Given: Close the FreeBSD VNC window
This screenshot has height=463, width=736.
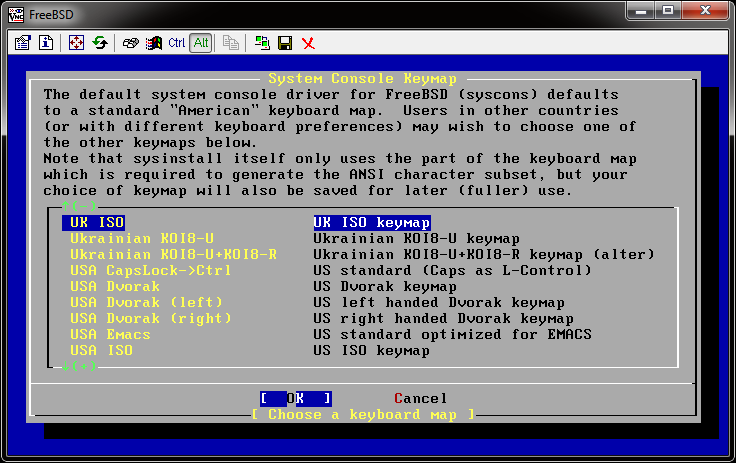Looking at the screenshot, I should pos(705,10).
